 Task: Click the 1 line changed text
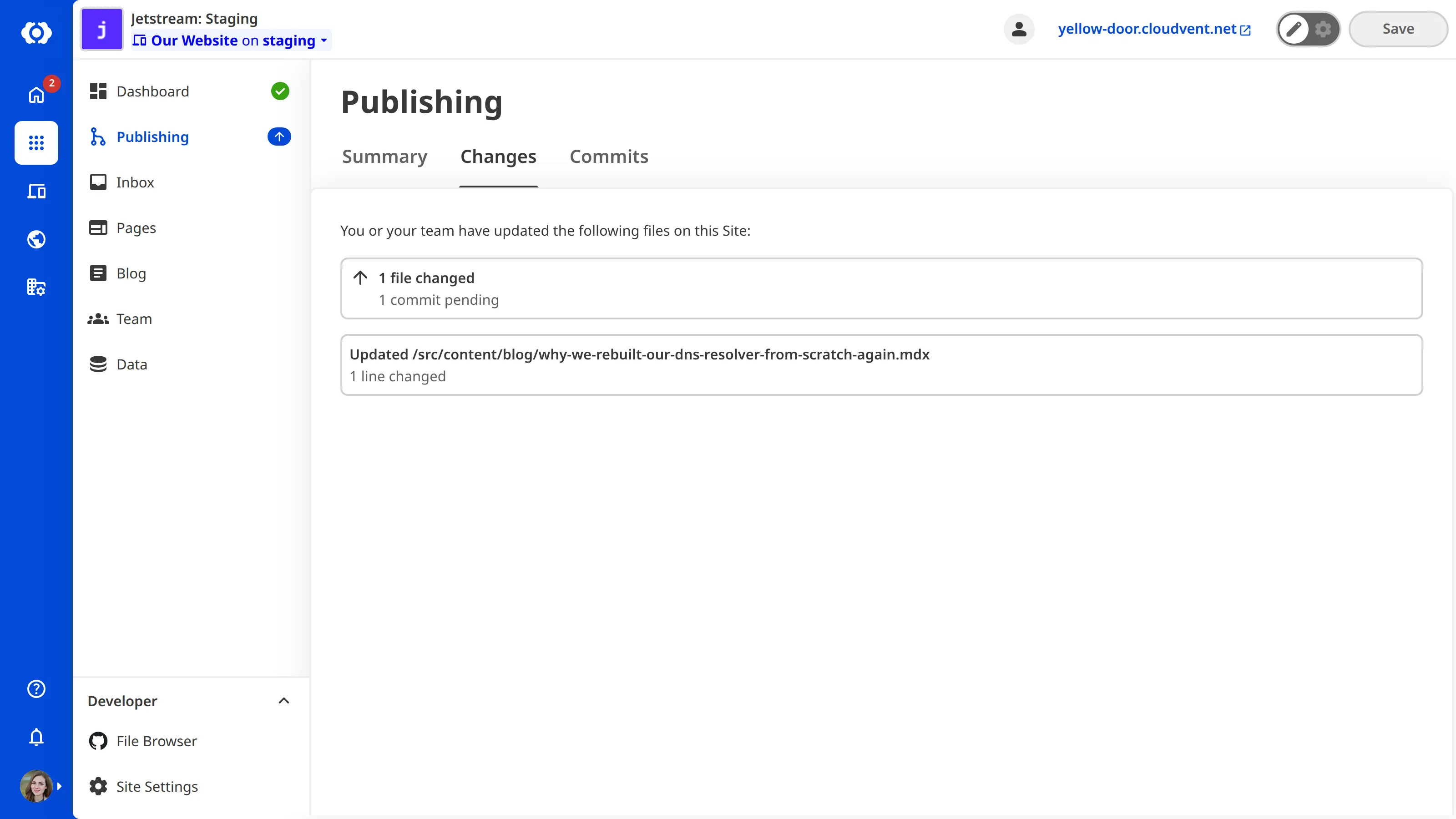[x=397, y=376]
